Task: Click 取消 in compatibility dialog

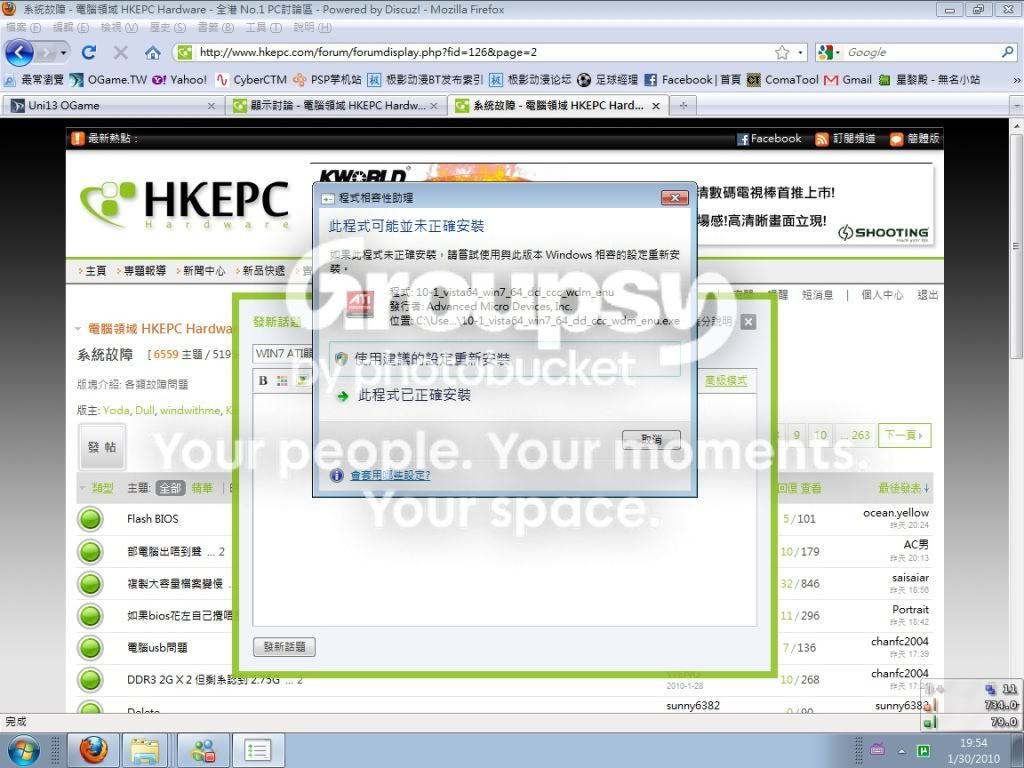Action: [651, 440]
